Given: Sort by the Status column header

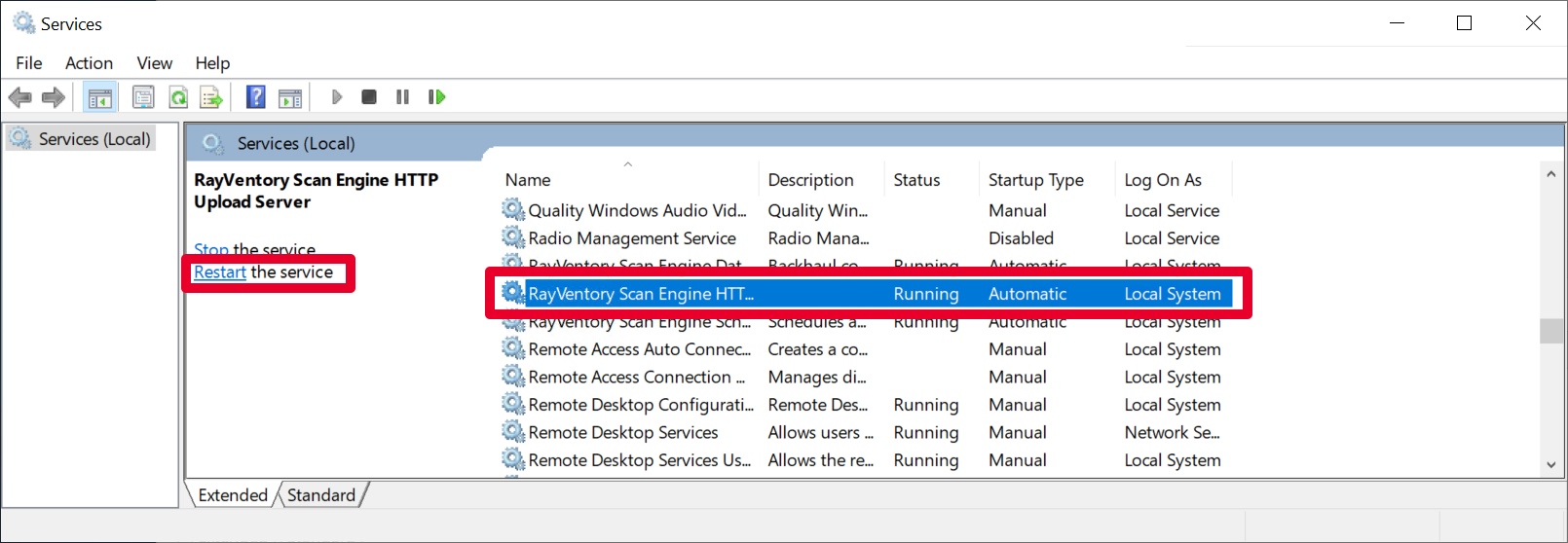Looking at the screenshot, I should click(x=931, y=180).
